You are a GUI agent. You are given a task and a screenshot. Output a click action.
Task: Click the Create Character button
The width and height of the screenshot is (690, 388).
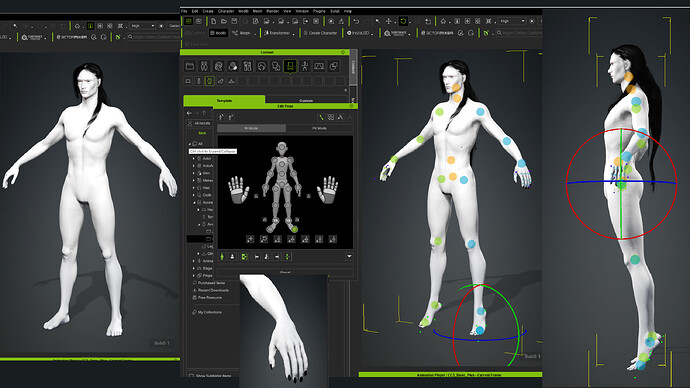(320, 33)
